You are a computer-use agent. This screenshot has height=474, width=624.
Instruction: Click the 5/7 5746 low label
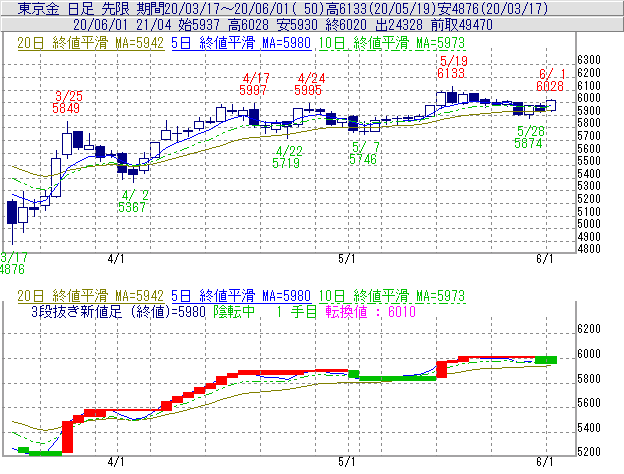(x=364, y=153)
